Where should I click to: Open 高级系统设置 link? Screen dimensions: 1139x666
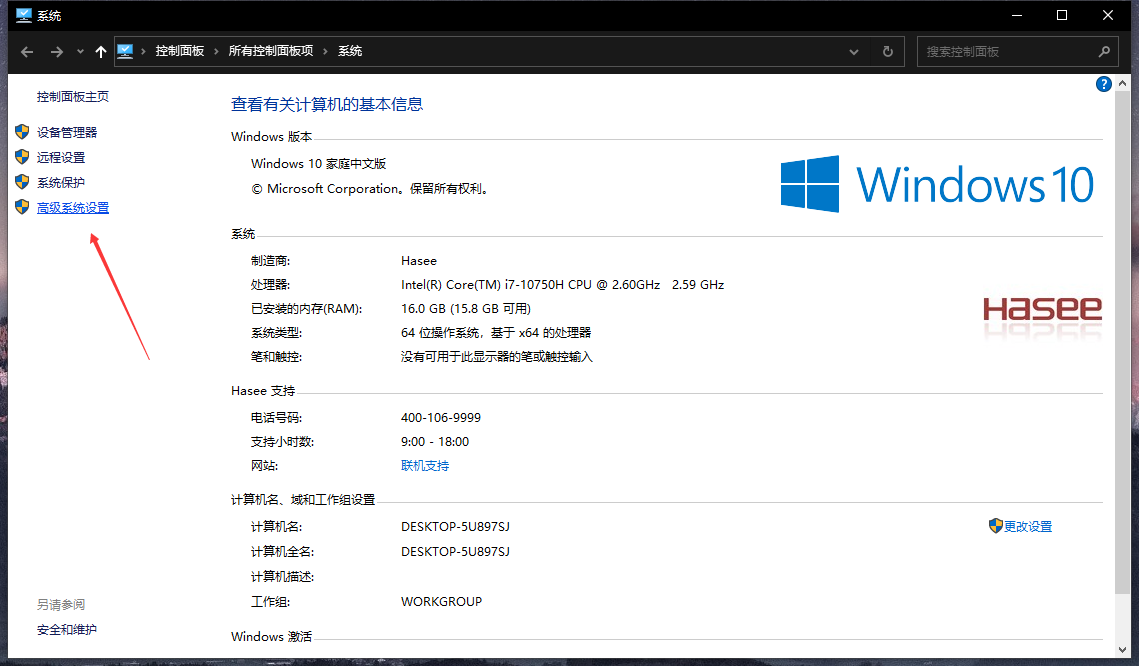[73, 208]
